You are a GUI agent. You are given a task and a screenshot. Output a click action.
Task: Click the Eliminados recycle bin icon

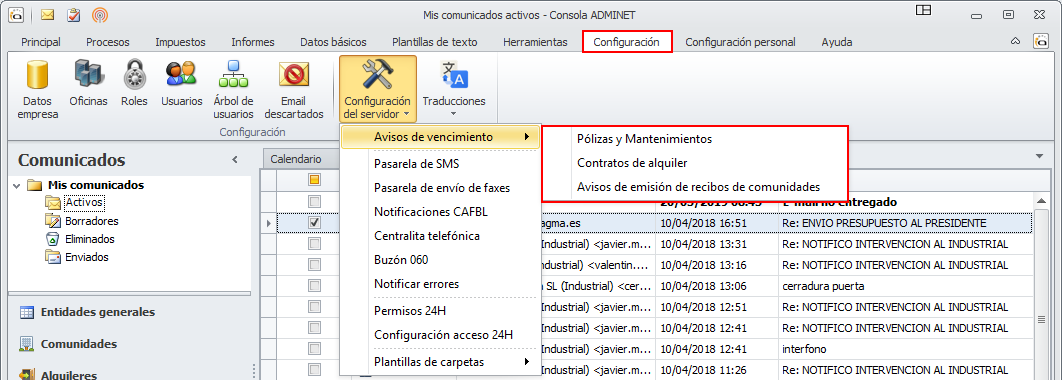pyautogui.click(x=53, y=238)
